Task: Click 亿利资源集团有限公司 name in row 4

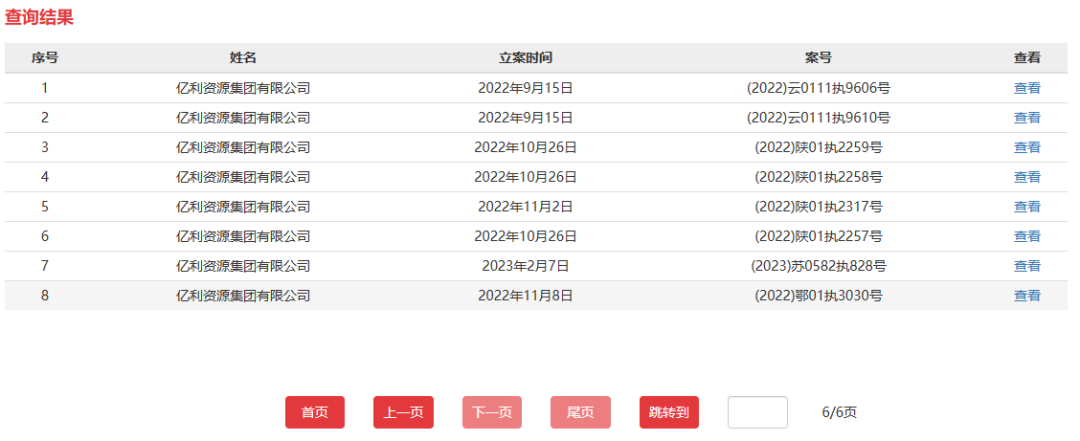Action: [x=243, y=177]
